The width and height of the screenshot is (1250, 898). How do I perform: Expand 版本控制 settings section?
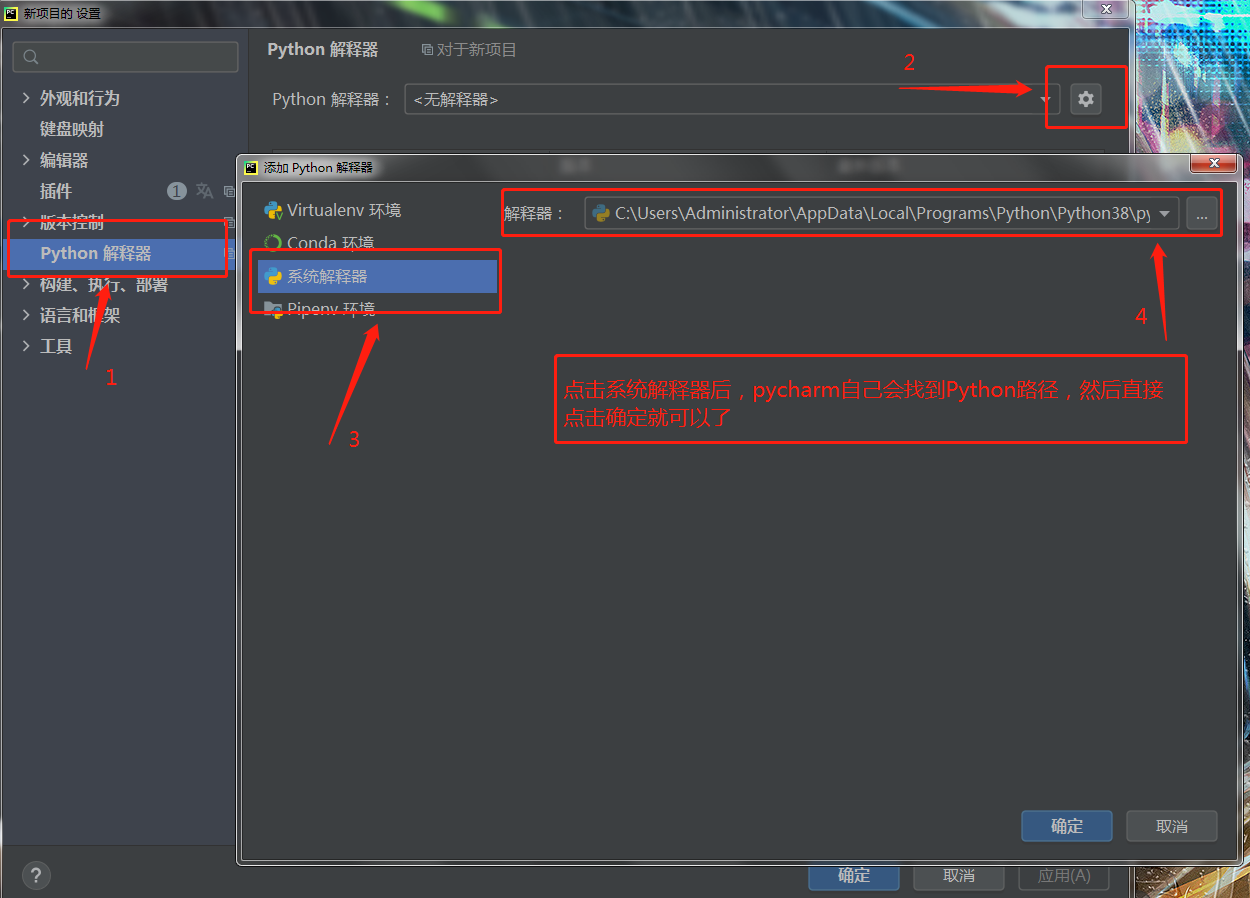(x=26, y=222)
